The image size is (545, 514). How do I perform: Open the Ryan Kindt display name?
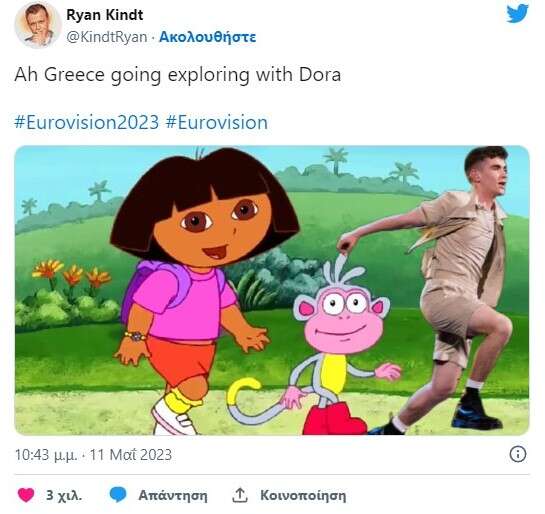(105, 15)
